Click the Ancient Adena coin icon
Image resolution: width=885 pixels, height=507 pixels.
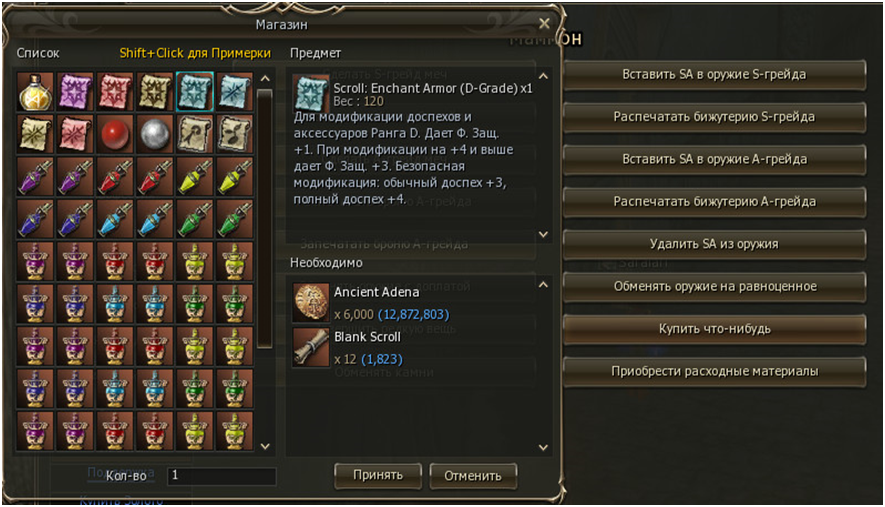point(310,302)
